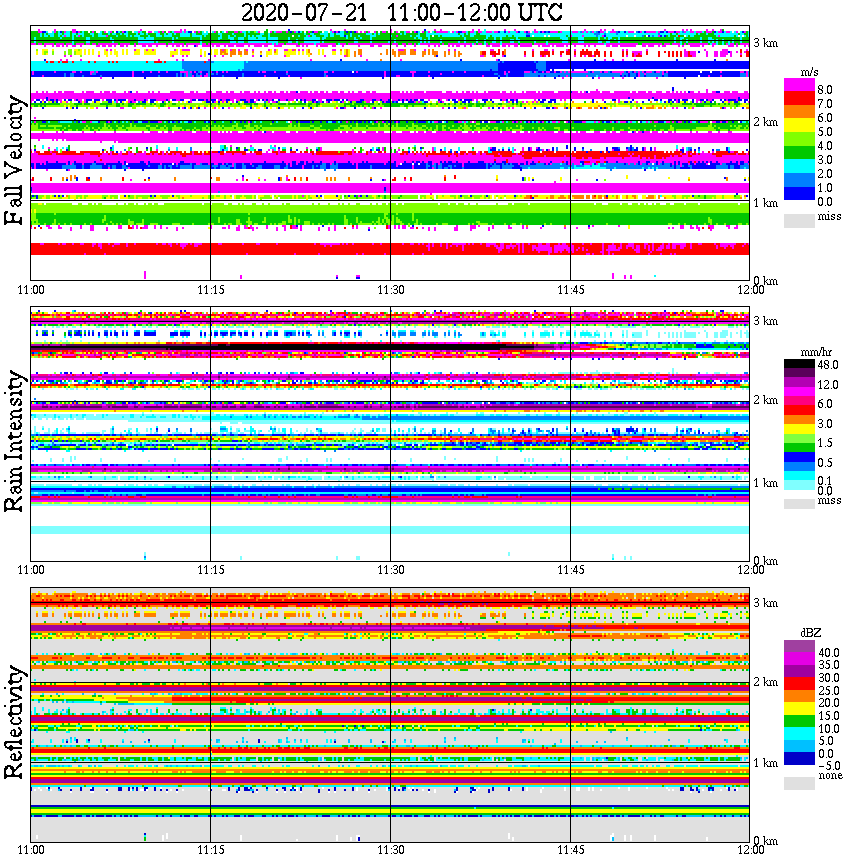Click the yellow swatch in the m/s legend
This screenshot has width=850, height=868.
(x=800, y=126)
